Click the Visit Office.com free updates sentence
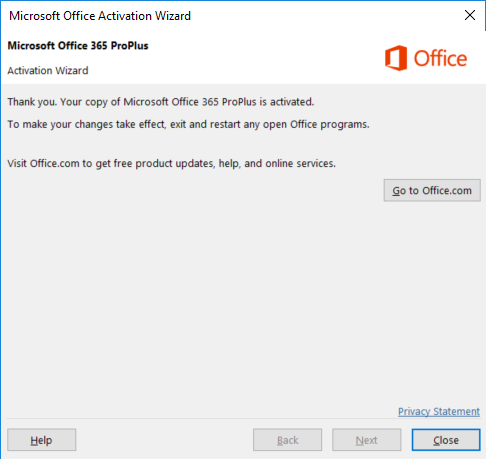Image resolution: width=486 pixels, height=459 pixels. pyautogui.click(x=171, y=163)
